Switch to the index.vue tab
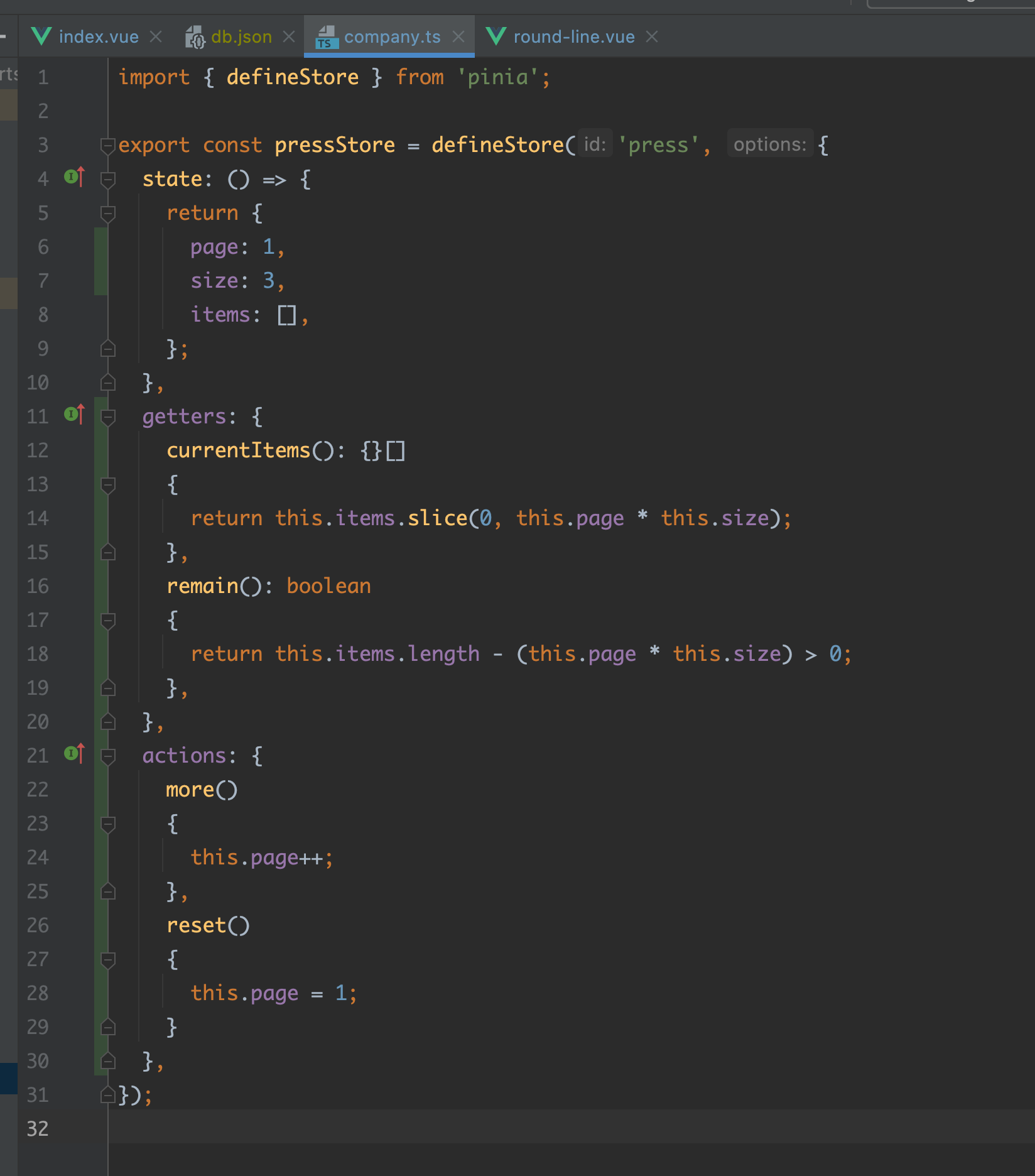Image resolution: width=1035 pixels, height=1176 pixels. click(99, 37)
